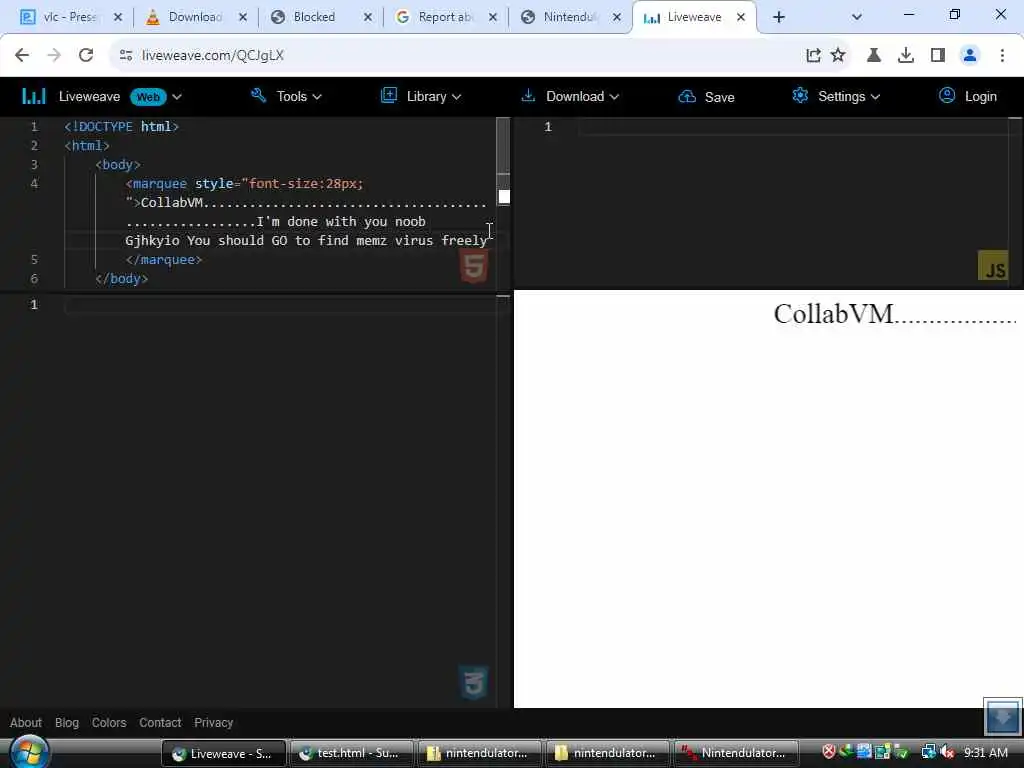Image resolution: width=1024 pixels, height=768 pixels.
Task: Toggle the browser side panel
Action: 938,55
